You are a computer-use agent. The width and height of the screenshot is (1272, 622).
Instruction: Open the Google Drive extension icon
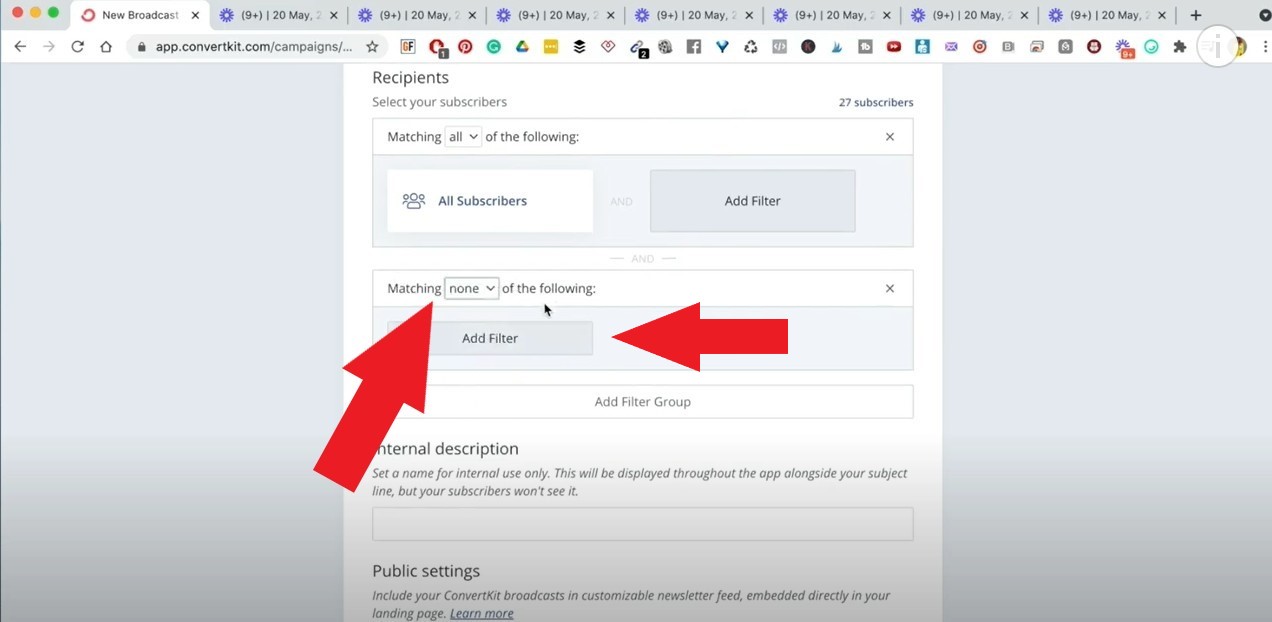[521, 46]
